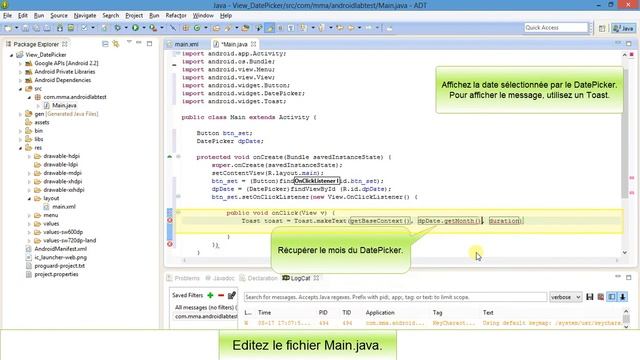The height and width of the screenshot is (360, 640).
Task: Switch to the Java perspective button
Action: 623,28
